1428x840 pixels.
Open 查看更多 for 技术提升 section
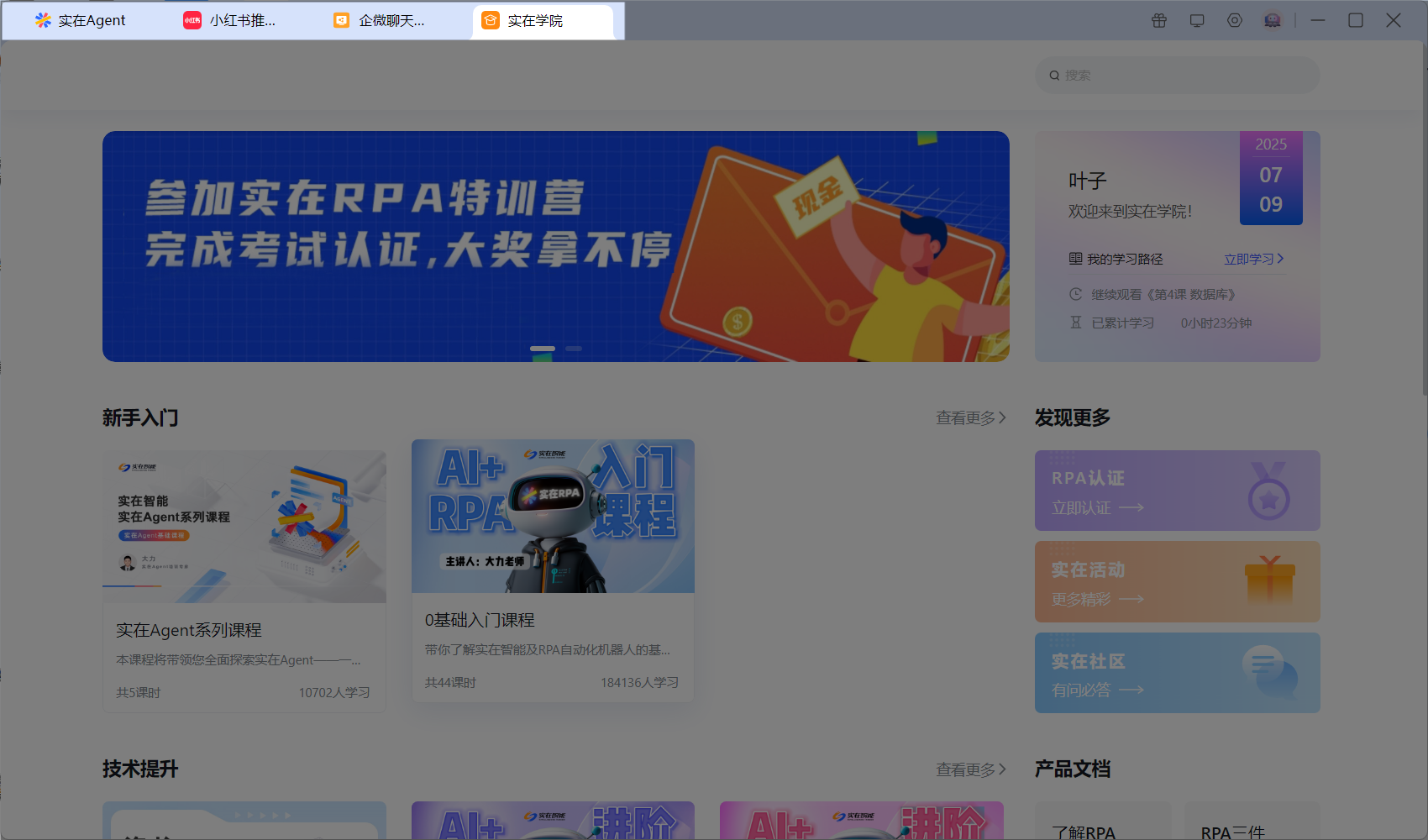tap(971, 769)
